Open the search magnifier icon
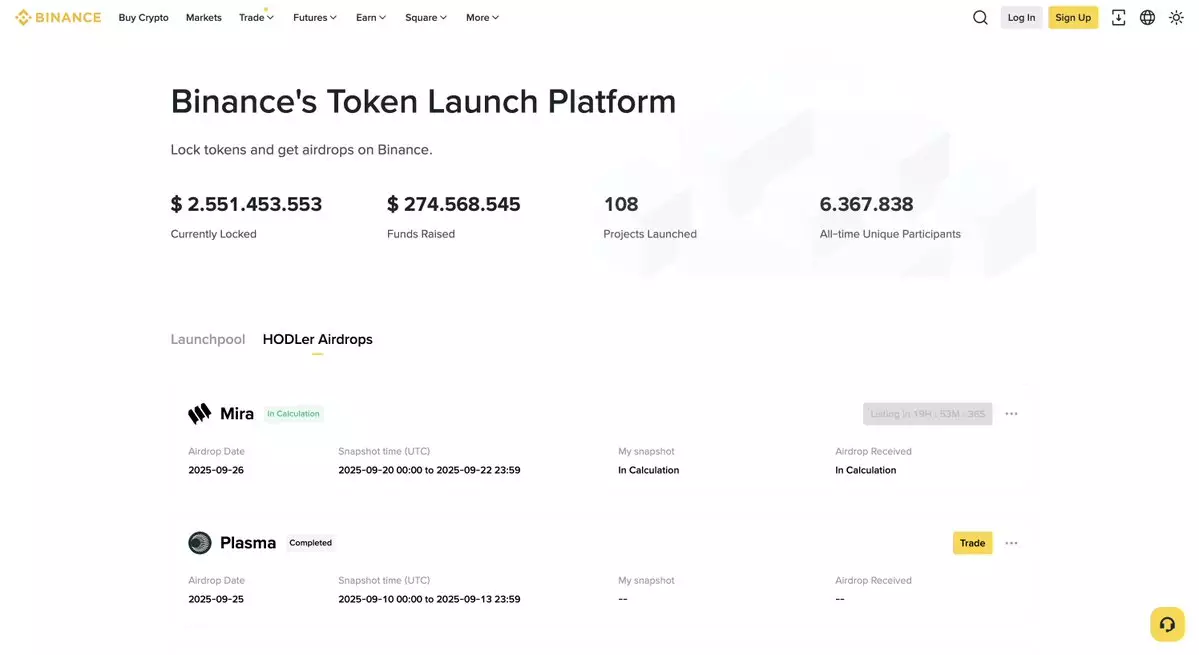Image resolution: width=1199 pixels, height=655 pixels. tap(980, 18)
